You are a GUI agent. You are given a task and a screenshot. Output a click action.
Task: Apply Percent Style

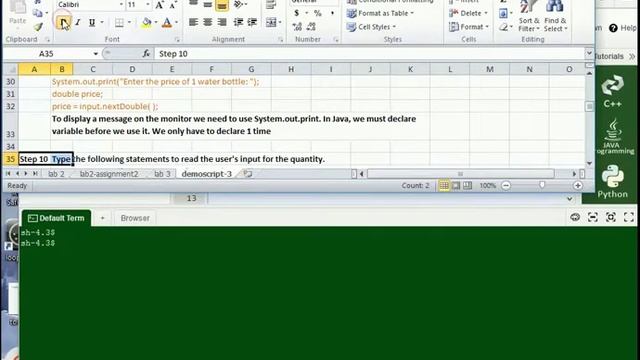[318, 13]
